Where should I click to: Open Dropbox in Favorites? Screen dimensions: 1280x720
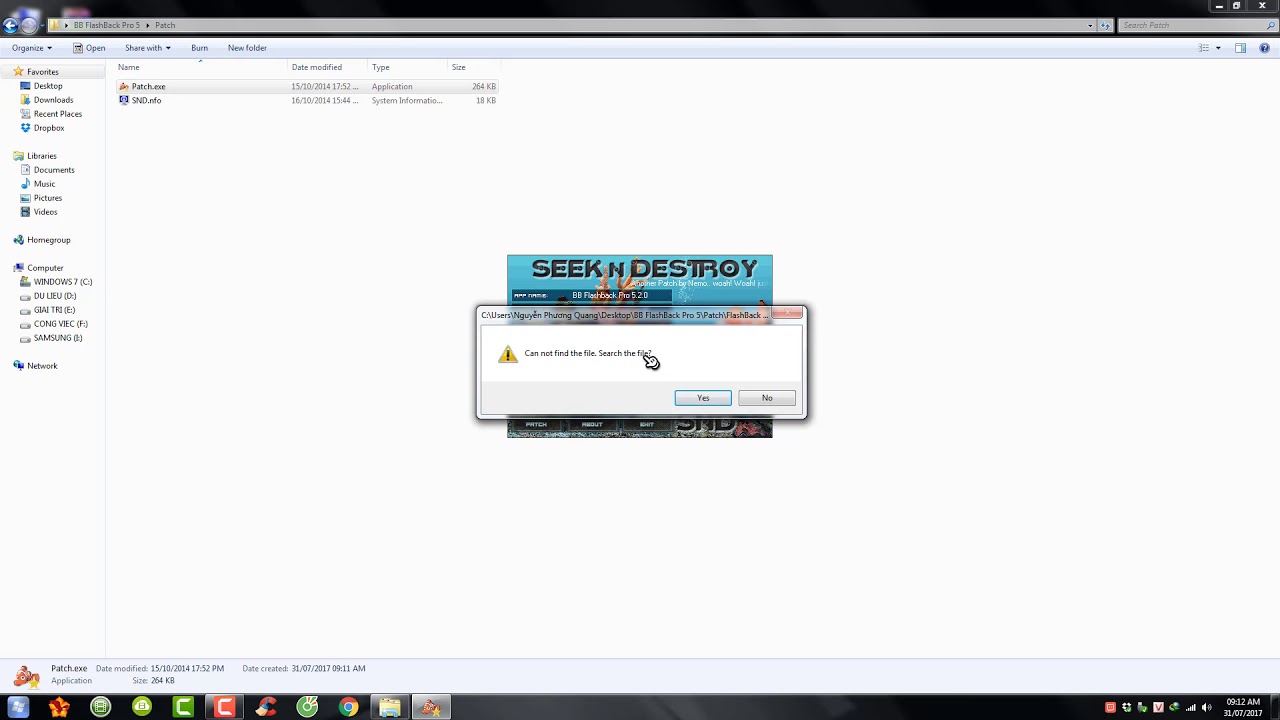(x=48, y=128)
